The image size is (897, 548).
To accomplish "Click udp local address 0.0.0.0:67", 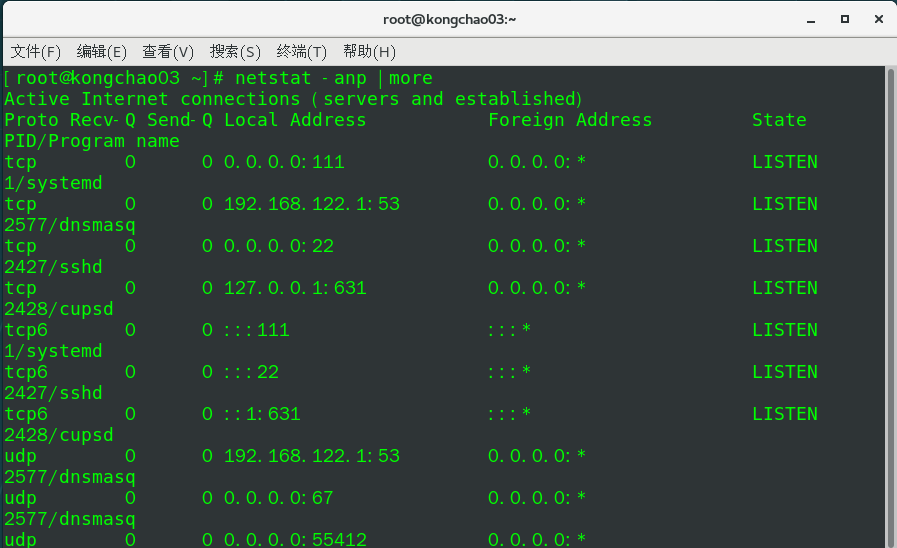I will [279, 498].
